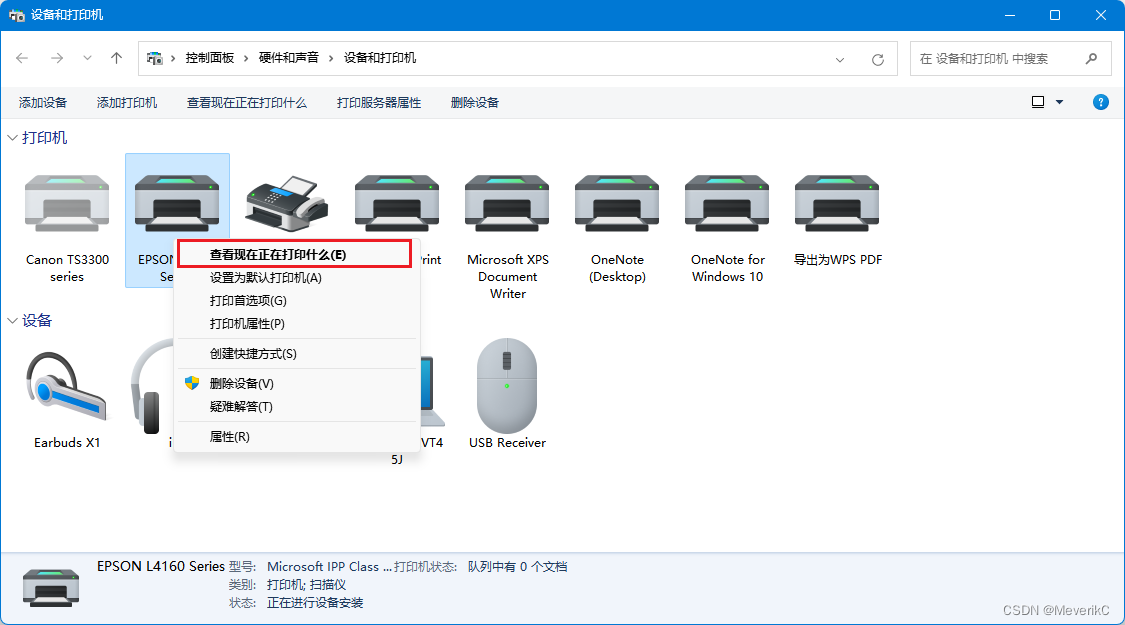This screenshot has height=625, width=1125.
Task: Expand breadcrumb arrow after 控制面板
Action: (246, 58)
